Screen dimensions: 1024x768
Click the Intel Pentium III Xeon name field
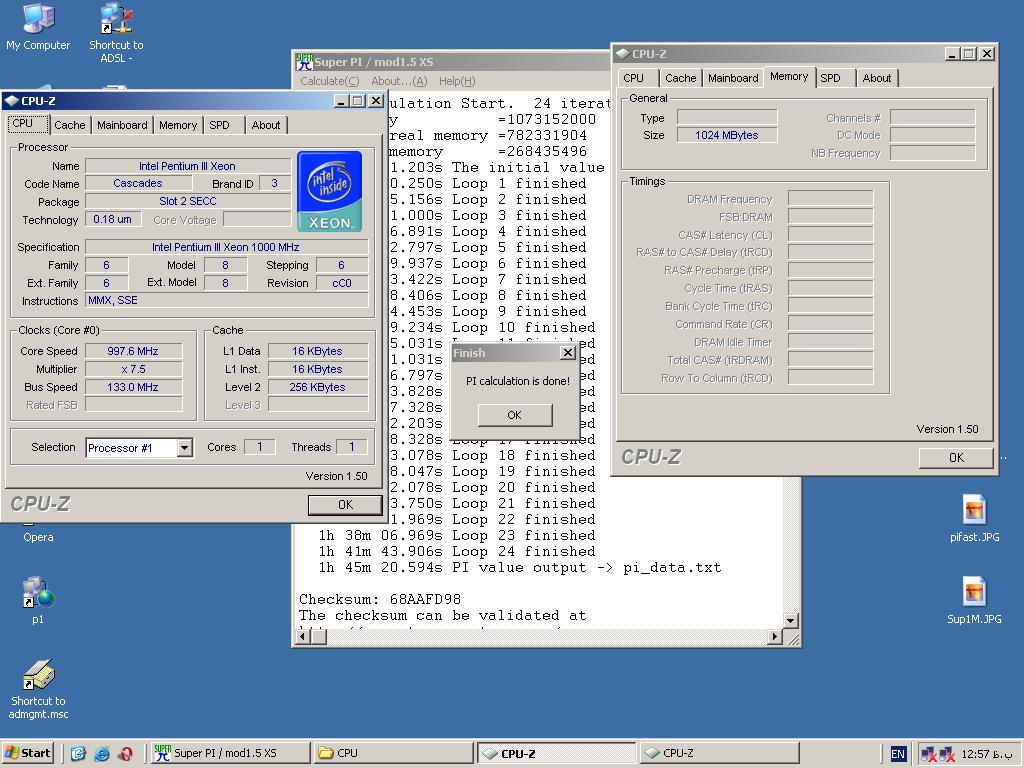(187, 166)
